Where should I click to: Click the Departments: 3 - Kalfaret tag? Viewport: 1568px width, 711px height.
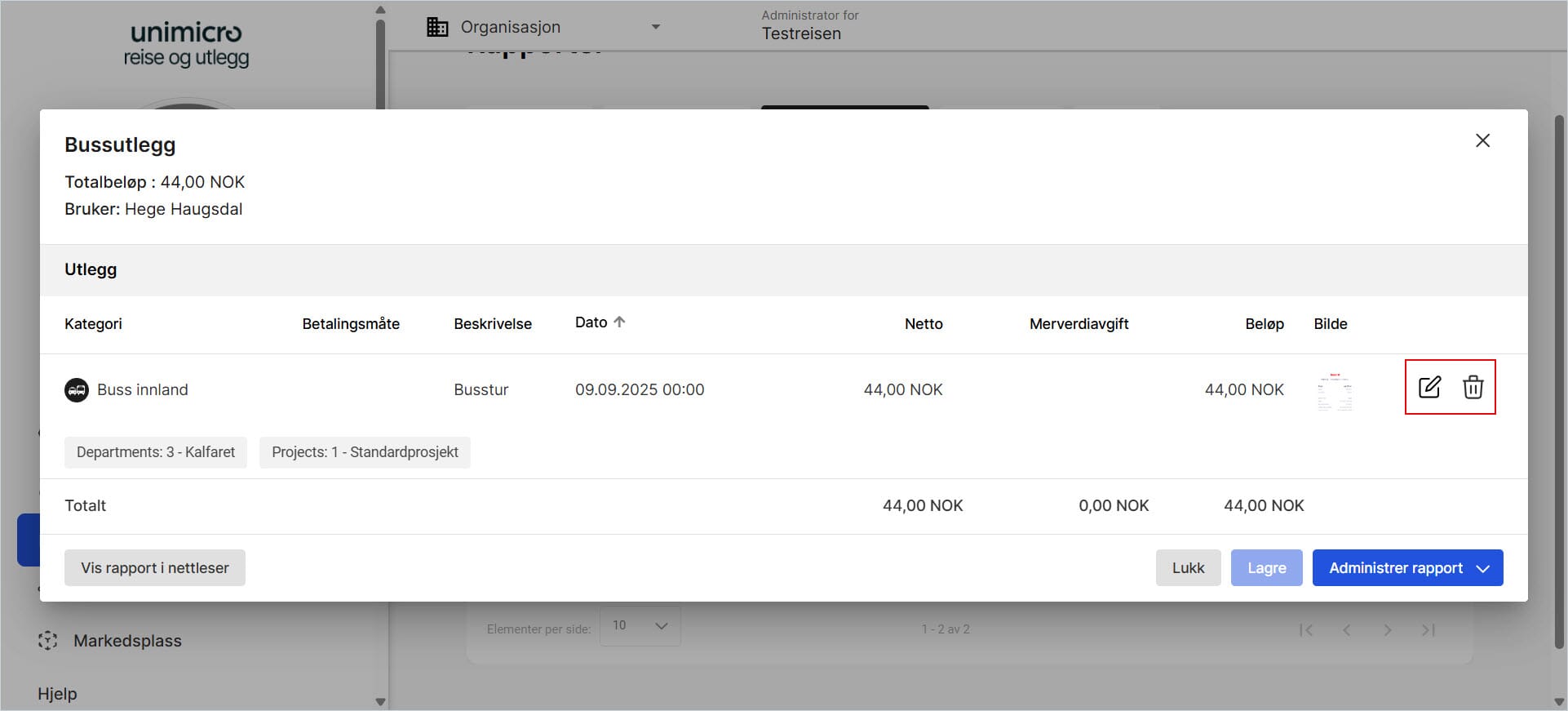click(156, 452)
